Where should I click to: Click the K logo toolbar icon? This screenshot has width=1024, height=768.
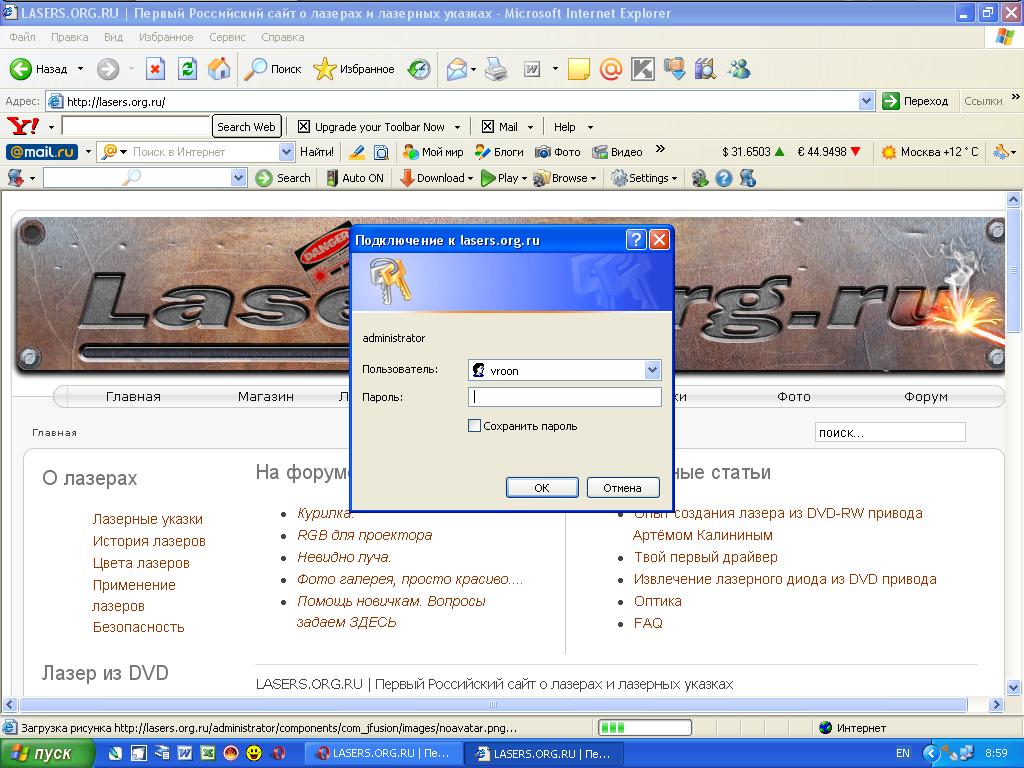click(x=643, y=69)
